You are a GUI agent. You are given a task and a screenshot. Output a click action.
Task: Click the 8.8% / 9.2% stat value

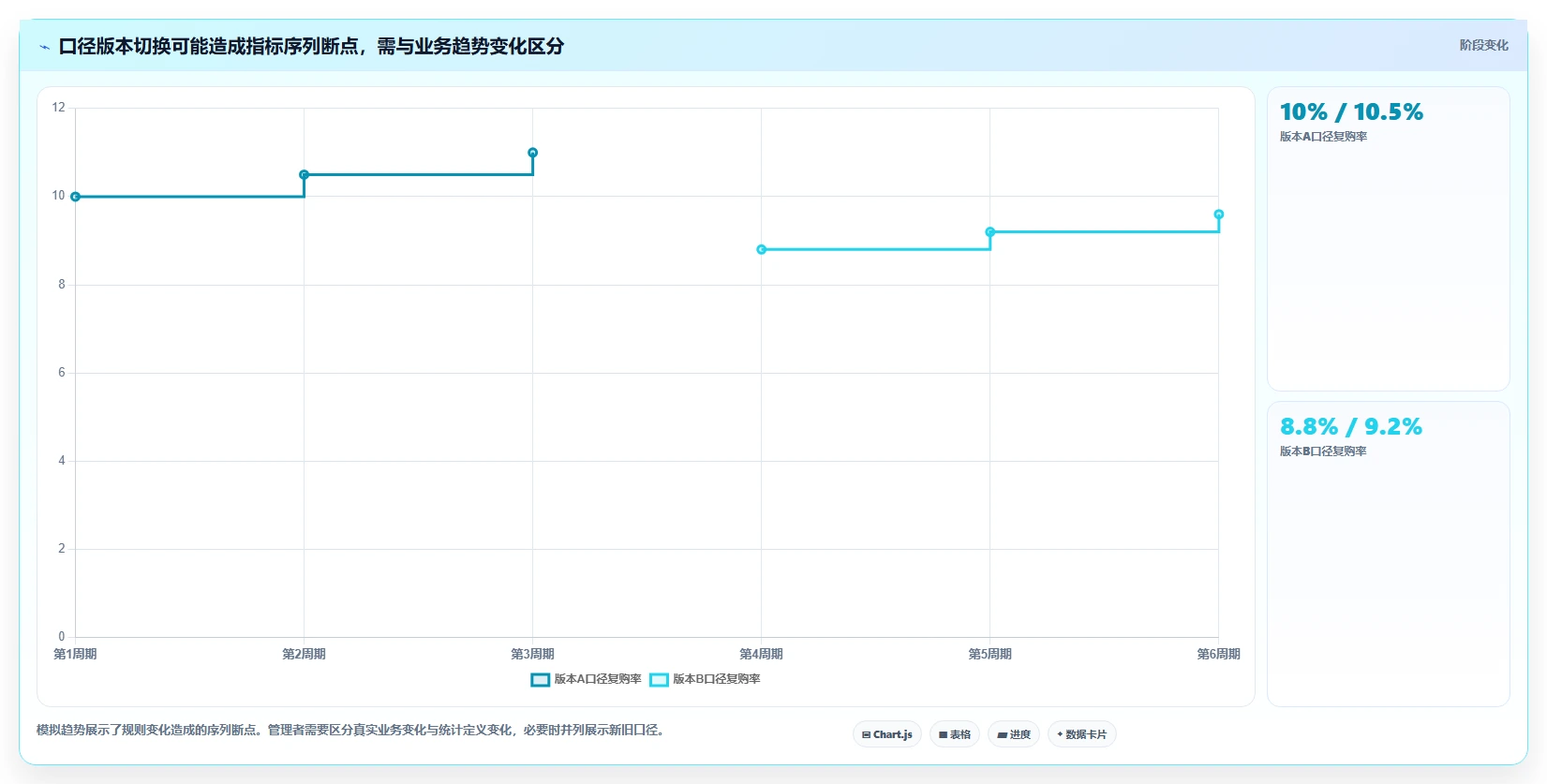click(x=1351, y=427)
